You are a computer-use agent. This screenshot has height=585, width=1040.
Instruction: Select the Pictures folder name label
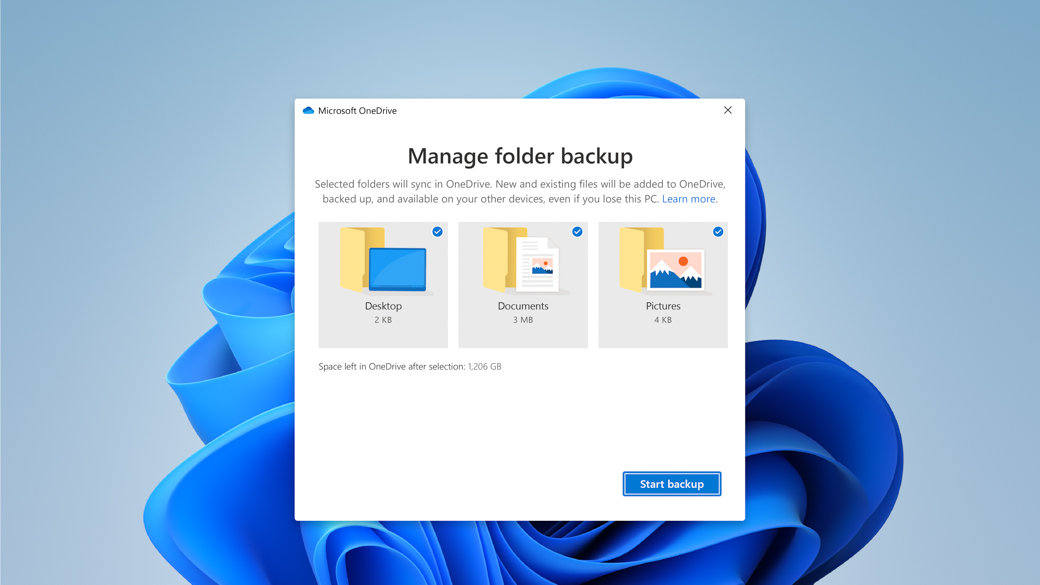click(663, 306)
